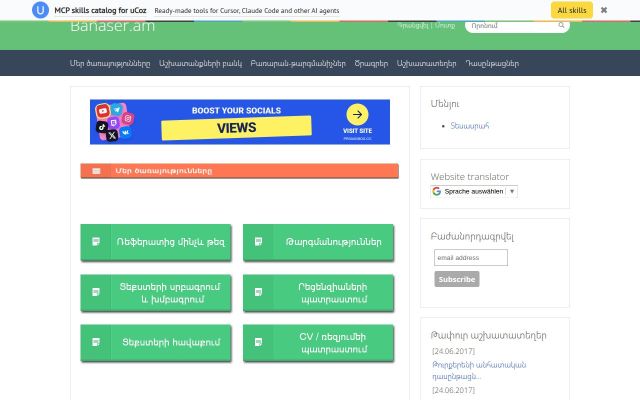Open Տեքստերի սրբագրում և խմբագրում button

[156, 293]
